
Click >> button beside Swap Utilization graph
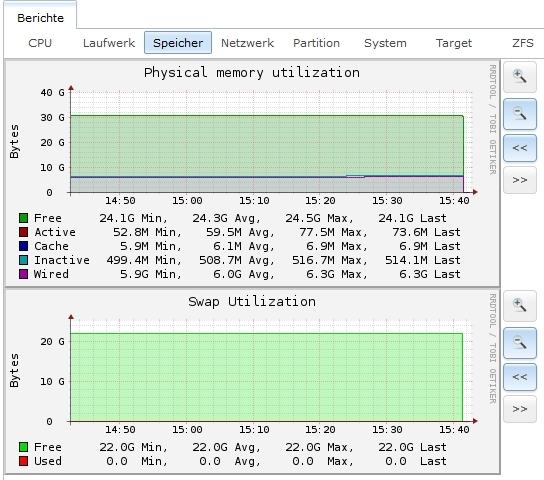tap(520, 409)
